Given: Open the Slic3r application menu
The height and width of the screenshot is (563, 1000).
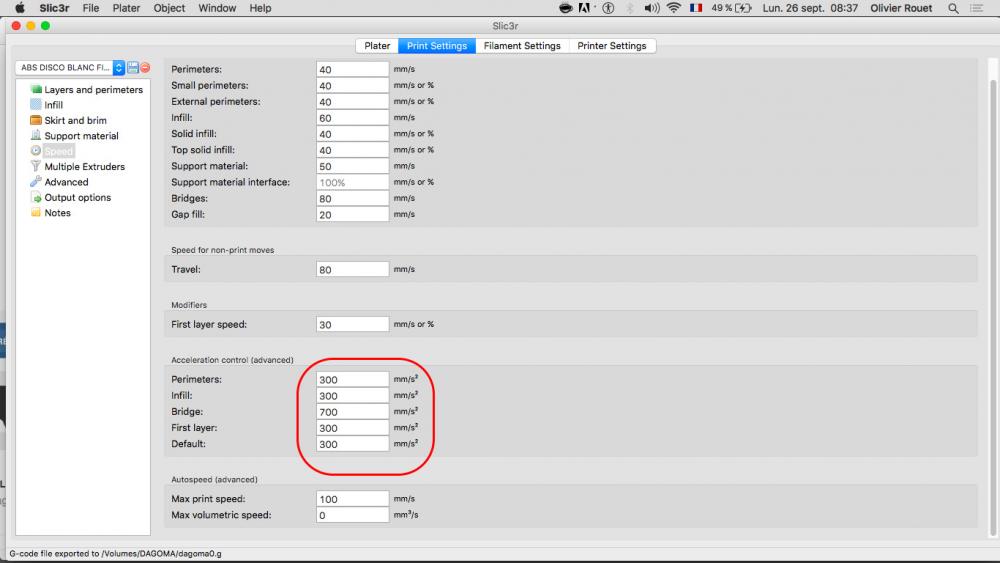Looking at the screenshot, I should point(54,8).
